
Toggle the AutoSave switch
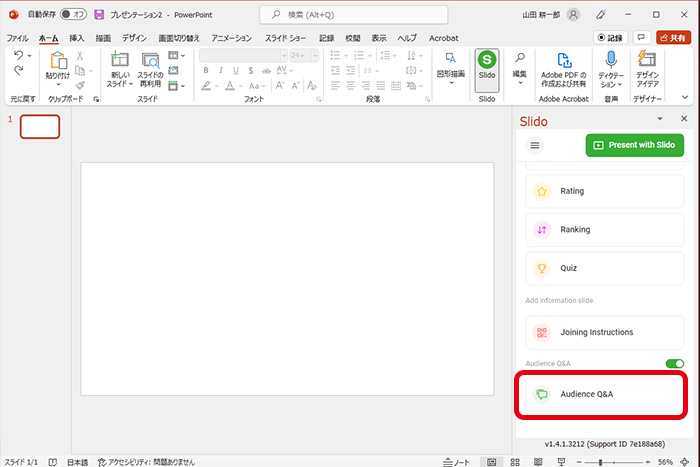click(73, 14)
